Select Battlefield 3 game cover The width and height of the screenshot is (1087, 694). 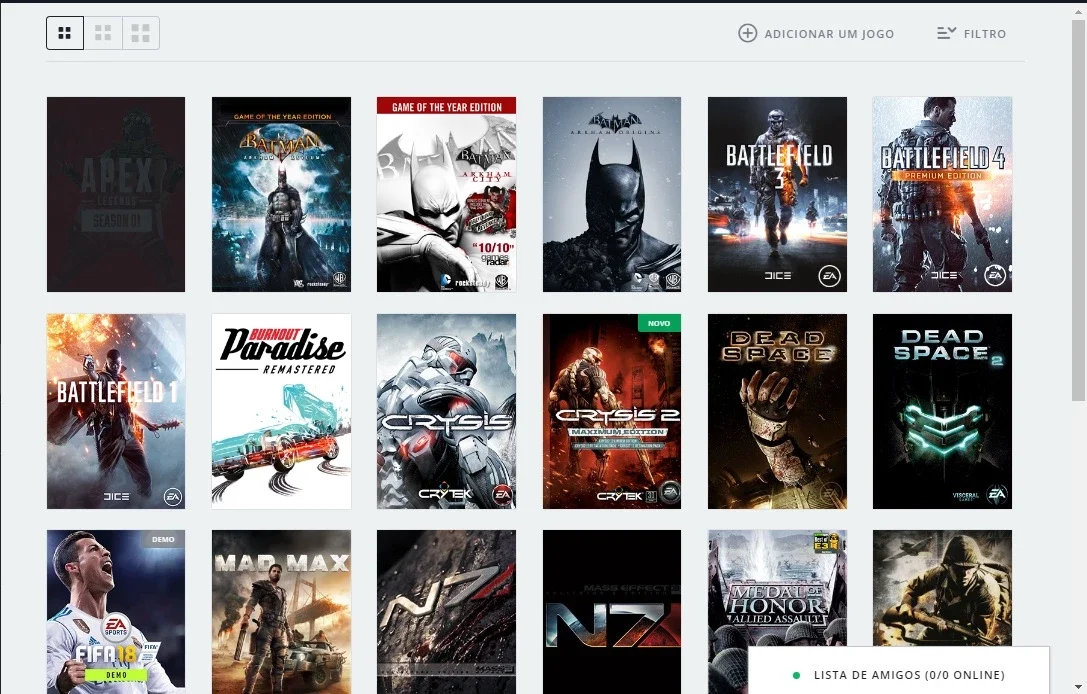777,194
